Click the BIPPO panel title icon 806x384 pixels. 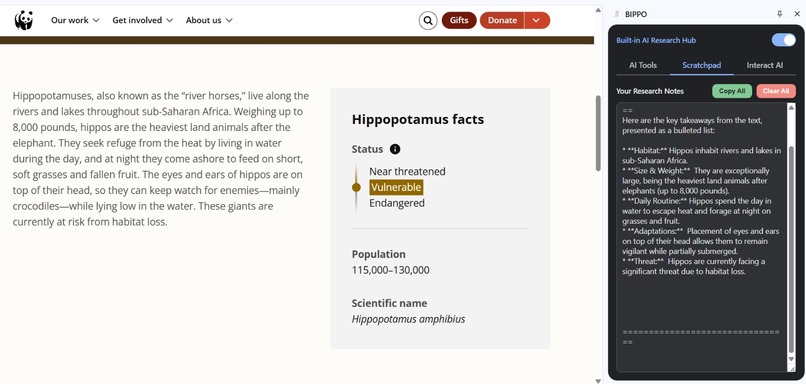(x=617, y=14)
